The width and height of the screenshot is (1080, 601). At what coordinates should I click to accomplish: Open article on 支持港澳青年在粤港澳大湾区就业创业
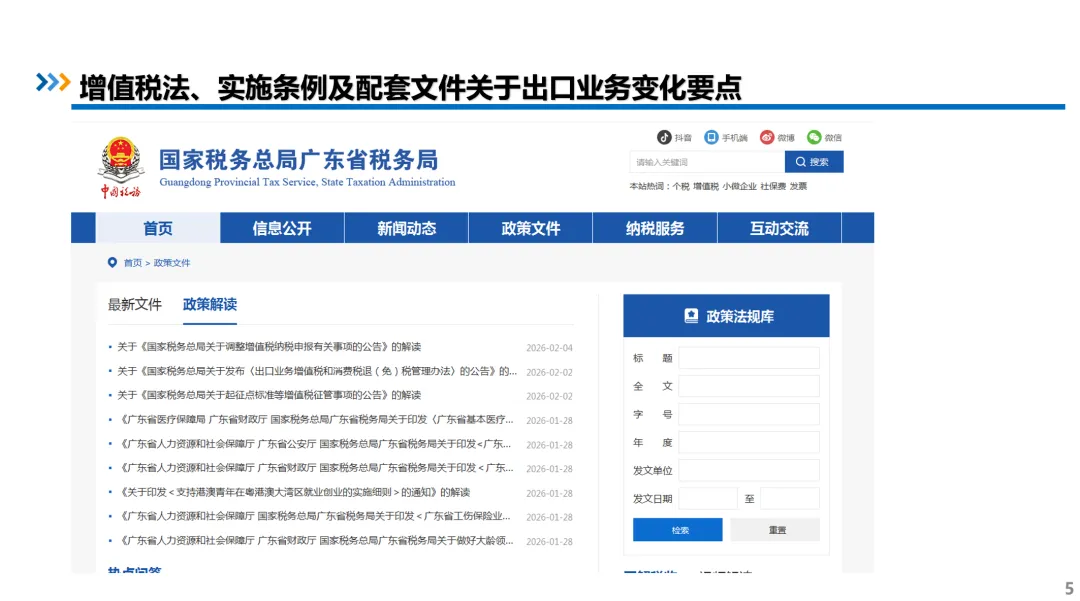coord(295,492)
